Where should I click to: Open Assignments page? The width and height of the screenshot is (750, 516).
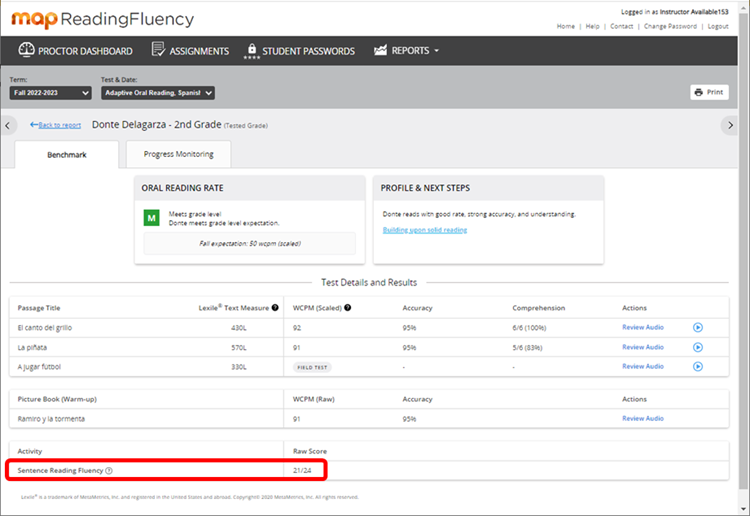(x=190, y=51)
